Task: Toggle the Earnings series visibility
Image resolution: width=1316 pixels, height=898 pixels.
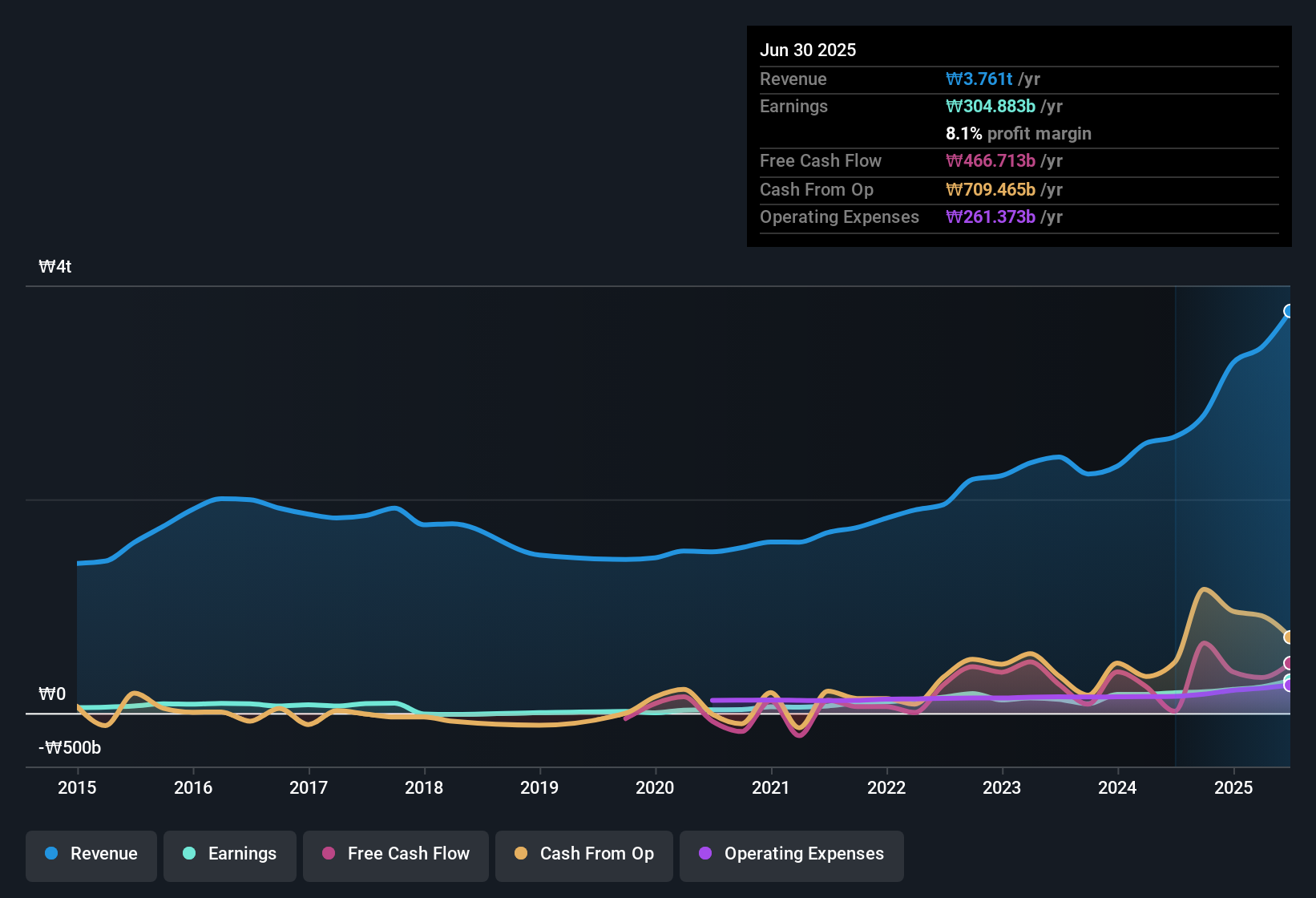Action: coord(229,854)
